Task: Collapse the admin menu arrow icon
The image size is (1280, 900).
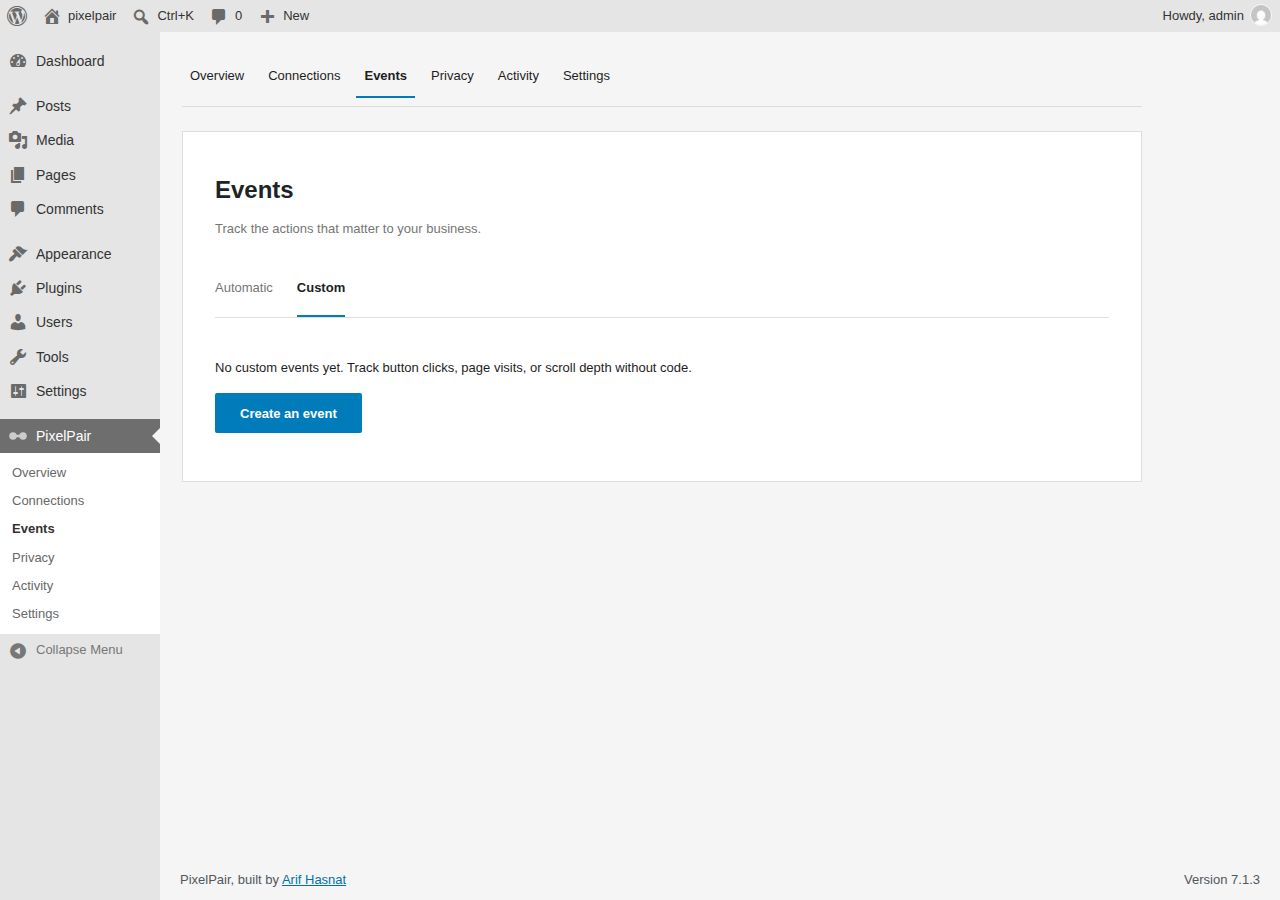Action: tap(18, 650)
